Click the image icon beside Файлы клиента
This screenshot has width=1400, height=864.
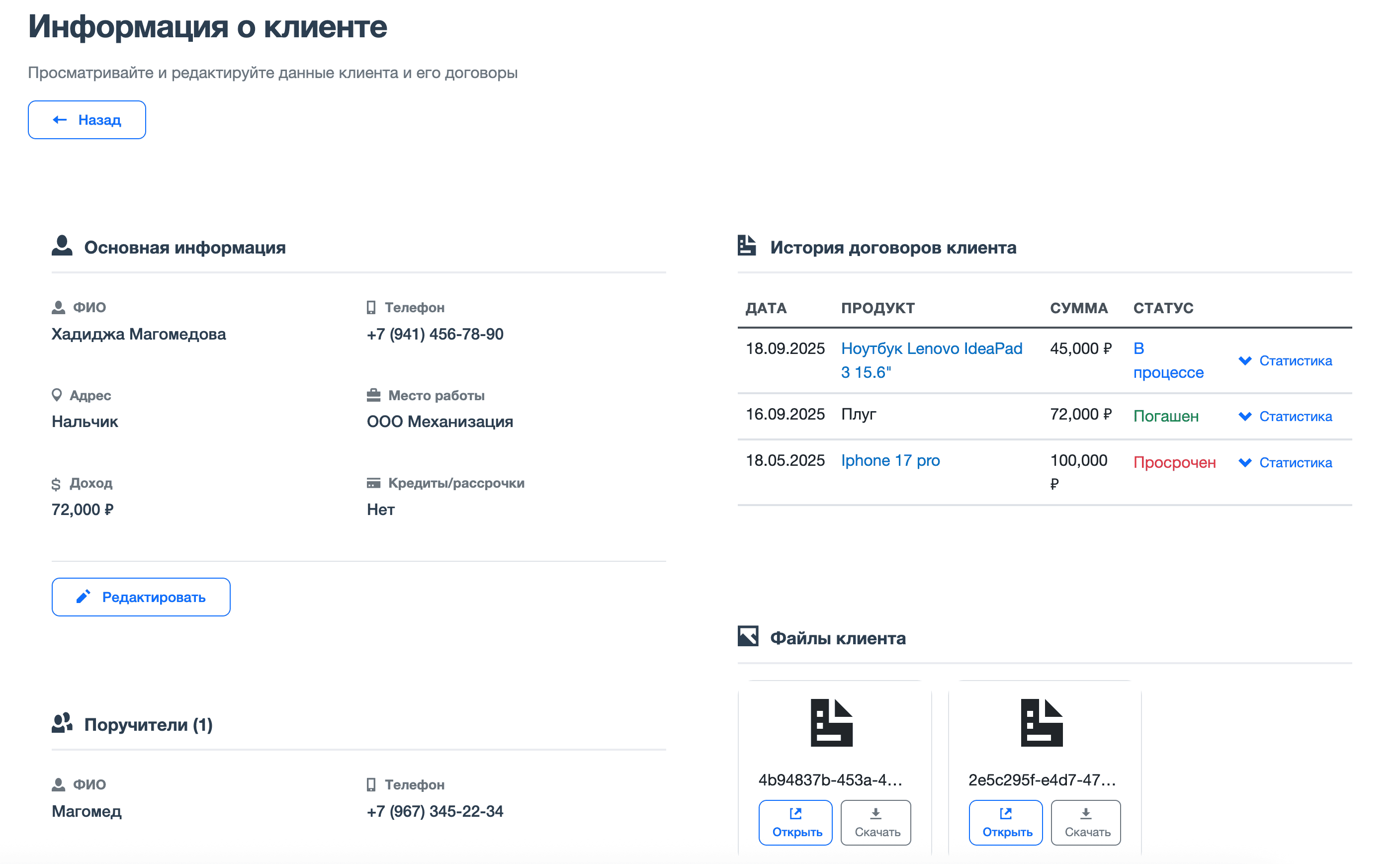coord(747,636)
